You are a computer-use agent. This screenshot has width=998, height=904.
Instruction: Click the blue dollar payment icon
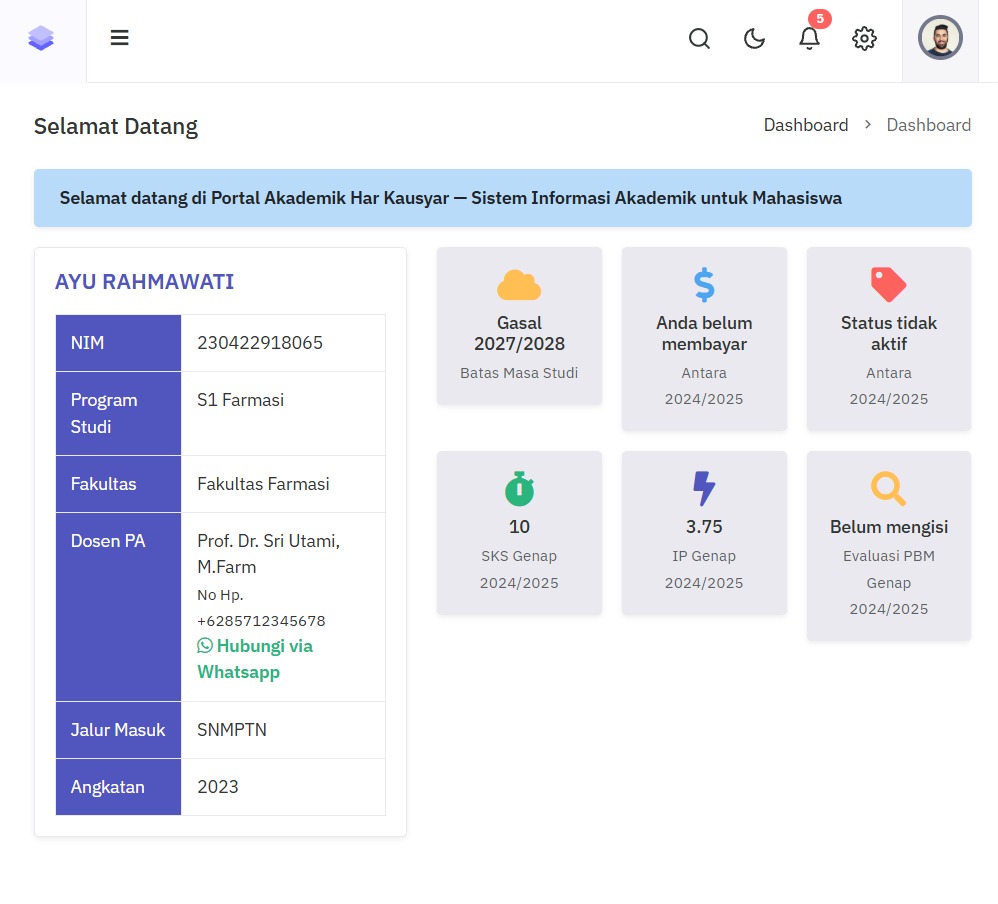click(704, 286)
